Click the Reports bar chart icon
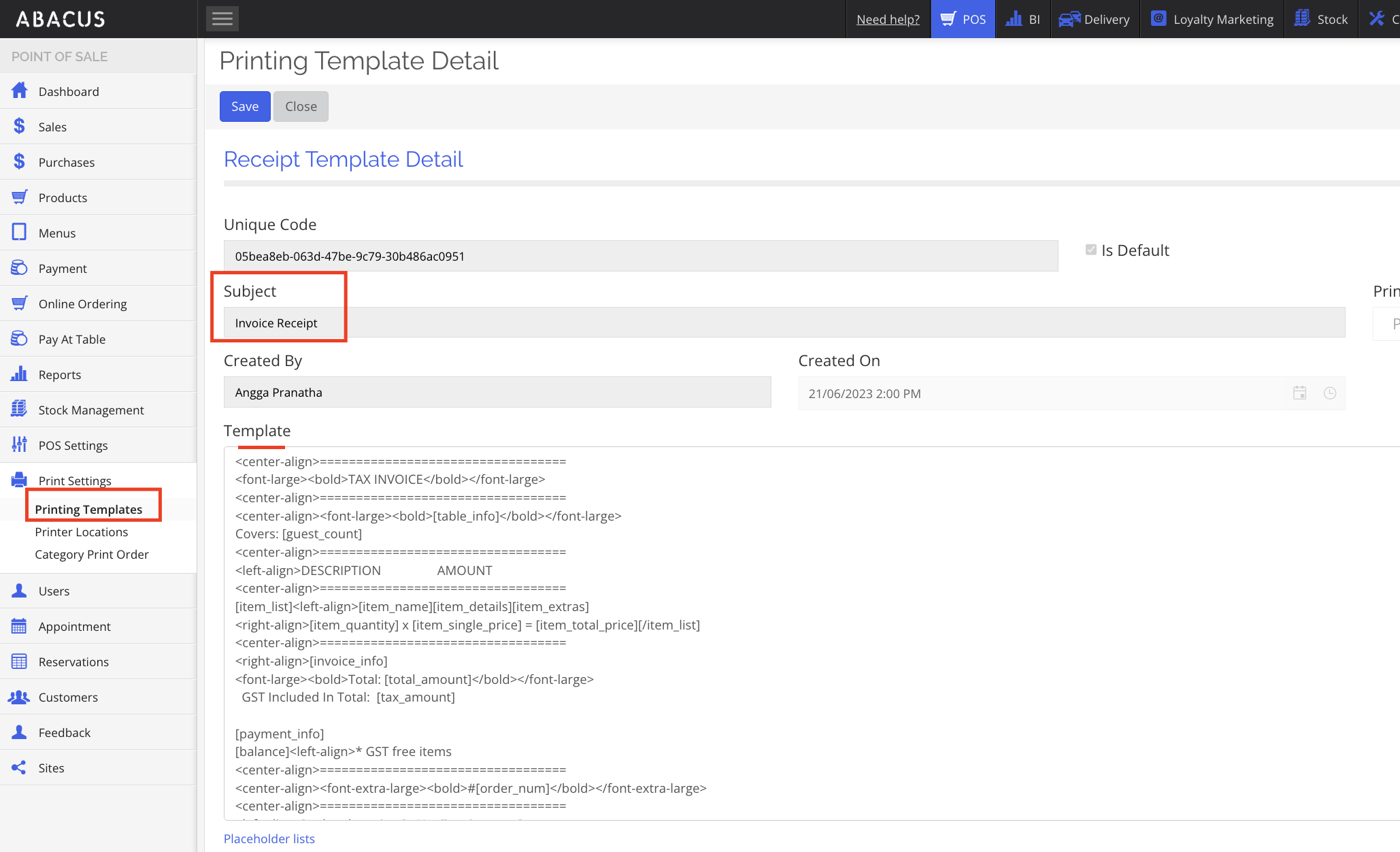Viewport: 1400px width, 852px height. tap(19, 374)
